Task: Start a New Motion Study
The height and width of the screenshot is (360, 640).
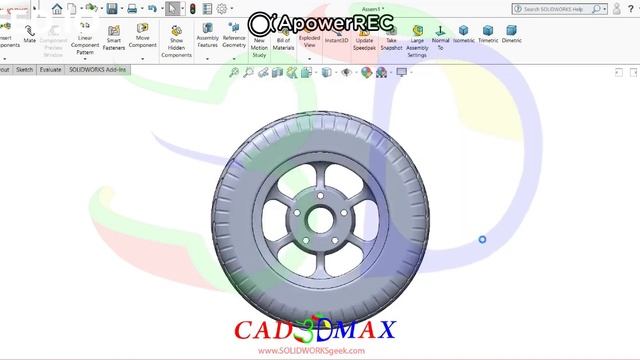Action: [x=259, y=42]
